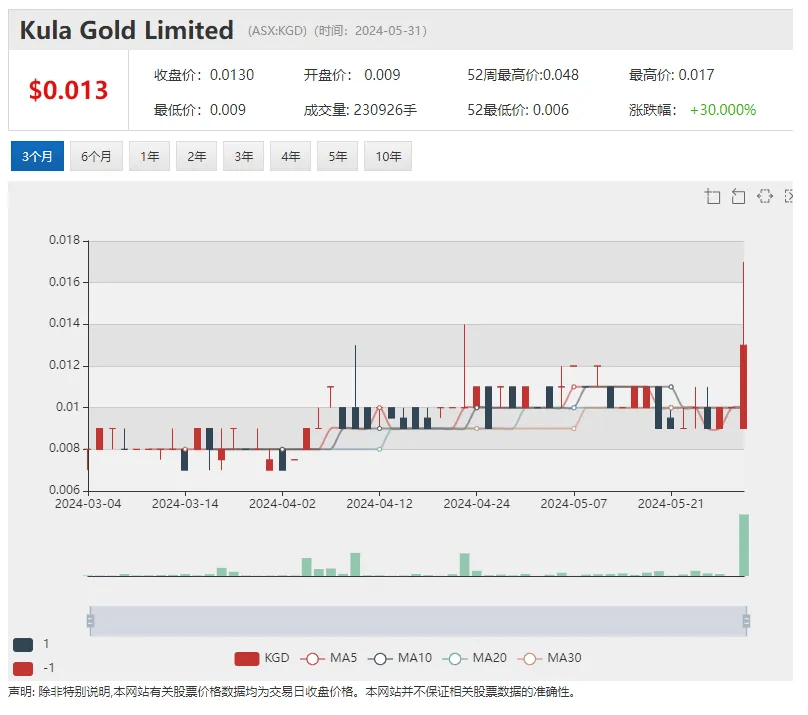Click the Kula Gold Limited title
This screenshot has height=715, width=808.
tap(127, 30)
